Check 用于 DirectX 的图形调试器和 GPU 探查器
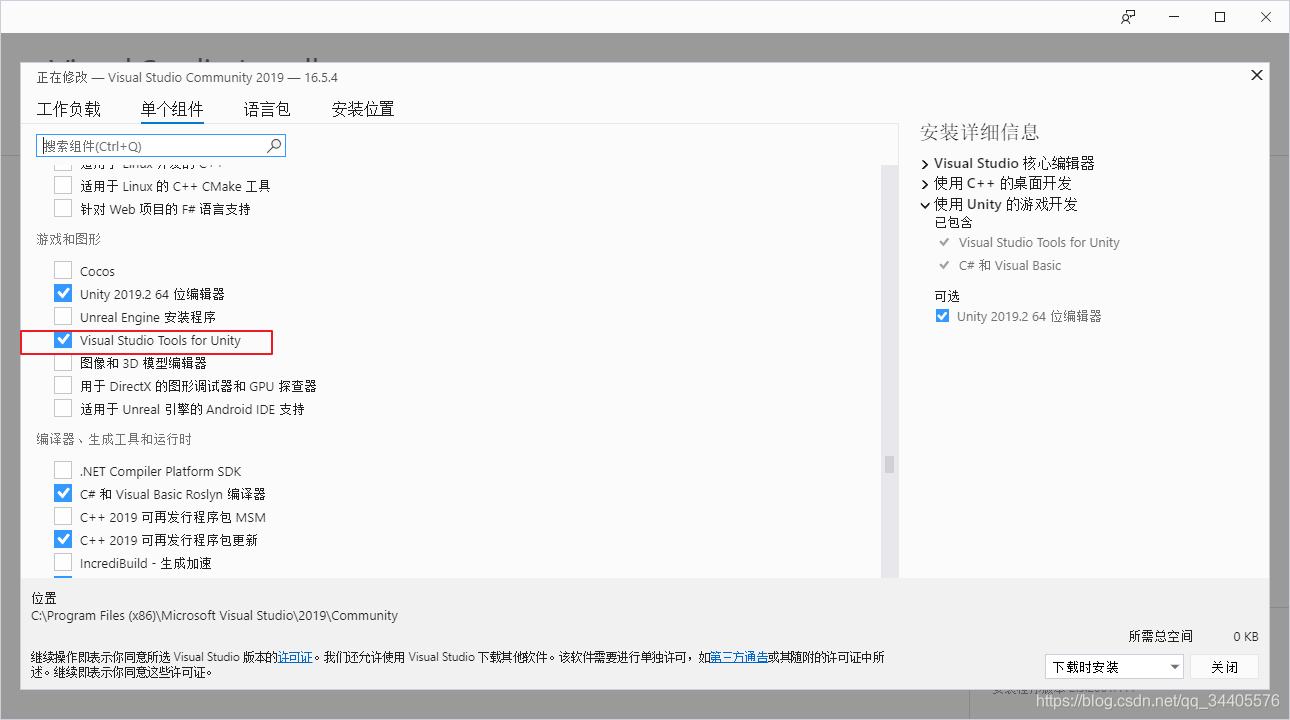 click(x=63, y=386)
